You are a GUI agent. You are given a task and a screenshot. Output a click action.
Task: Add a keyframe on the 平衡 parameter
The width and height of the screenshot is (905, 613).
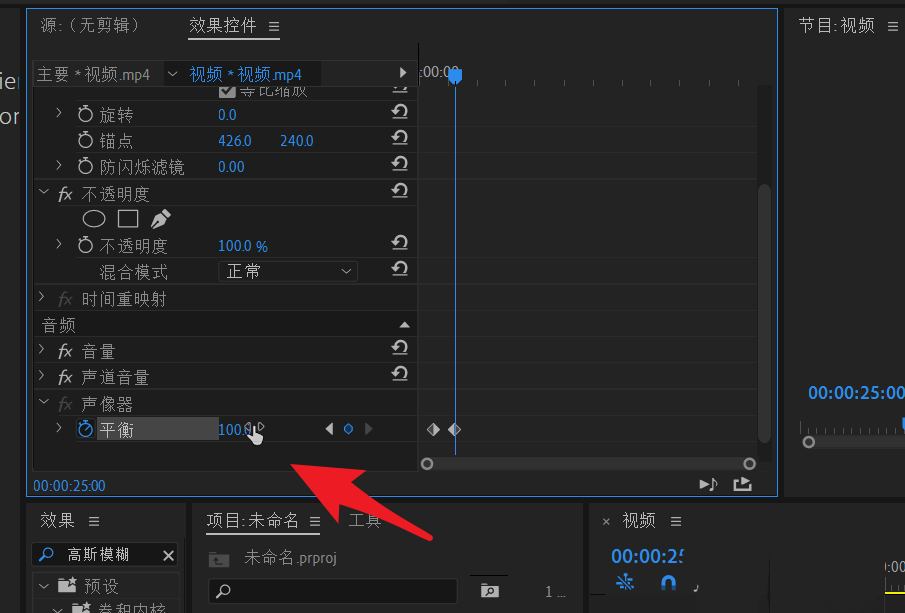point(348,428)
